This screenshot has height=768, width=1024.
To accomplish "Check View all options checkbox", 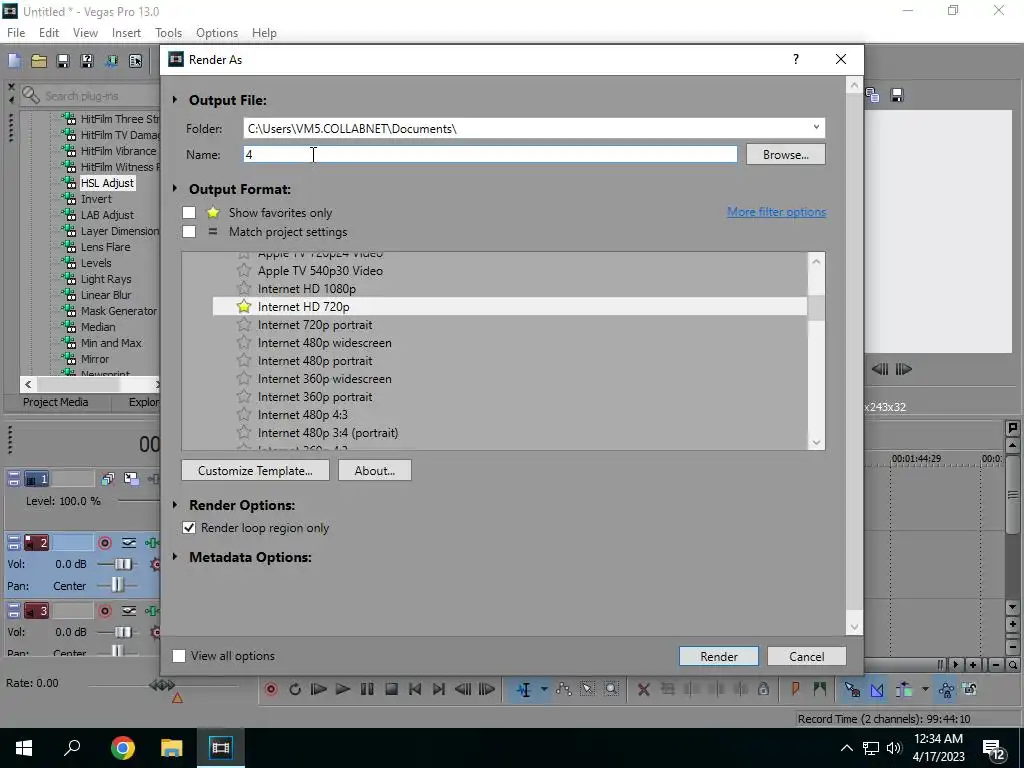I will click(178, 656).
